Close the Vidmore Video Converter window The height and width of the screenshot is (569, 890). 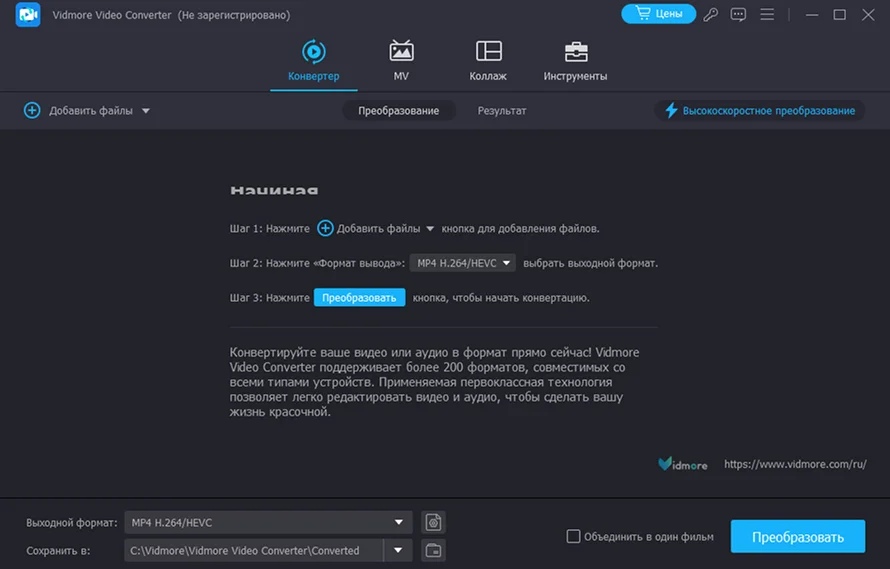coord(868,15)
